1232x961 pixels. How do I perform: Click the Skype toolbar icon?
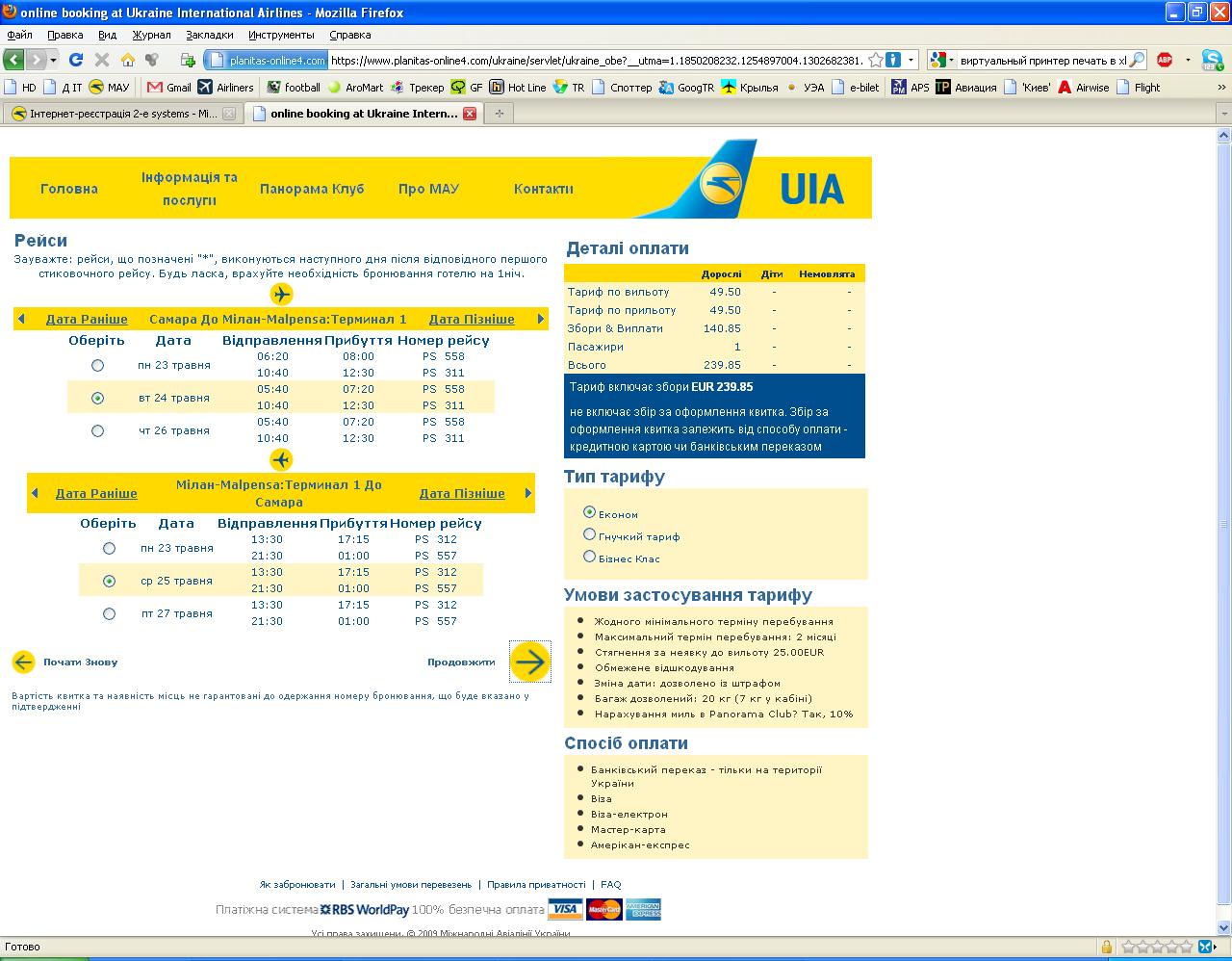click(x=1211, y=60)
